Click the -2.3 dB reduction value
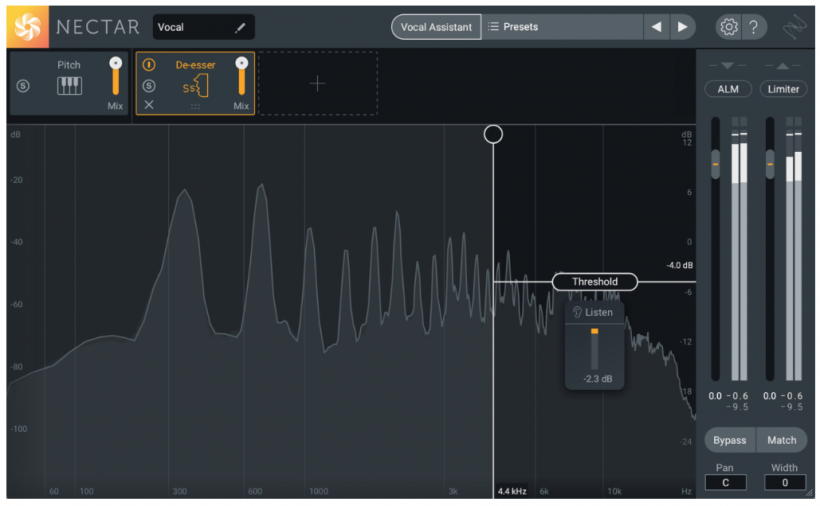The image size is (820, 506). 598,379
